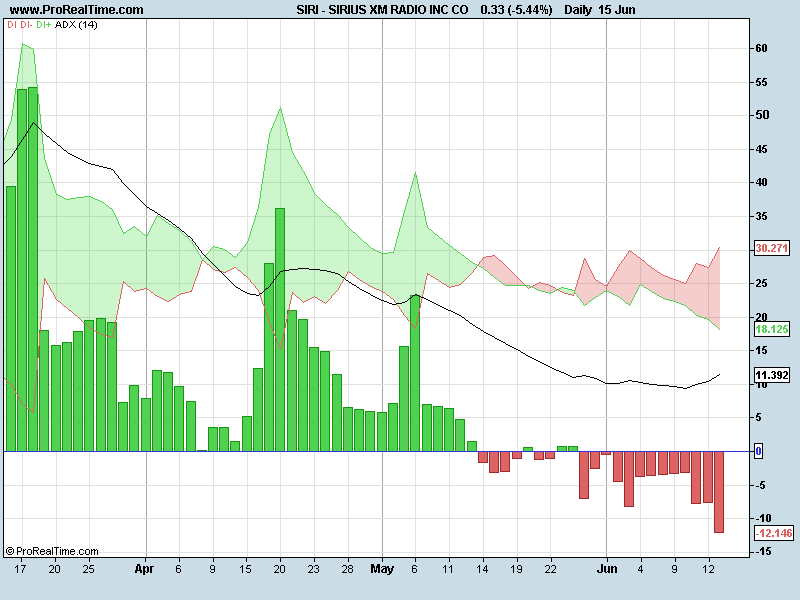Click the green histogram bar at May 6
800x600 pixels.
pyautogui.click(x=415, y=373)
